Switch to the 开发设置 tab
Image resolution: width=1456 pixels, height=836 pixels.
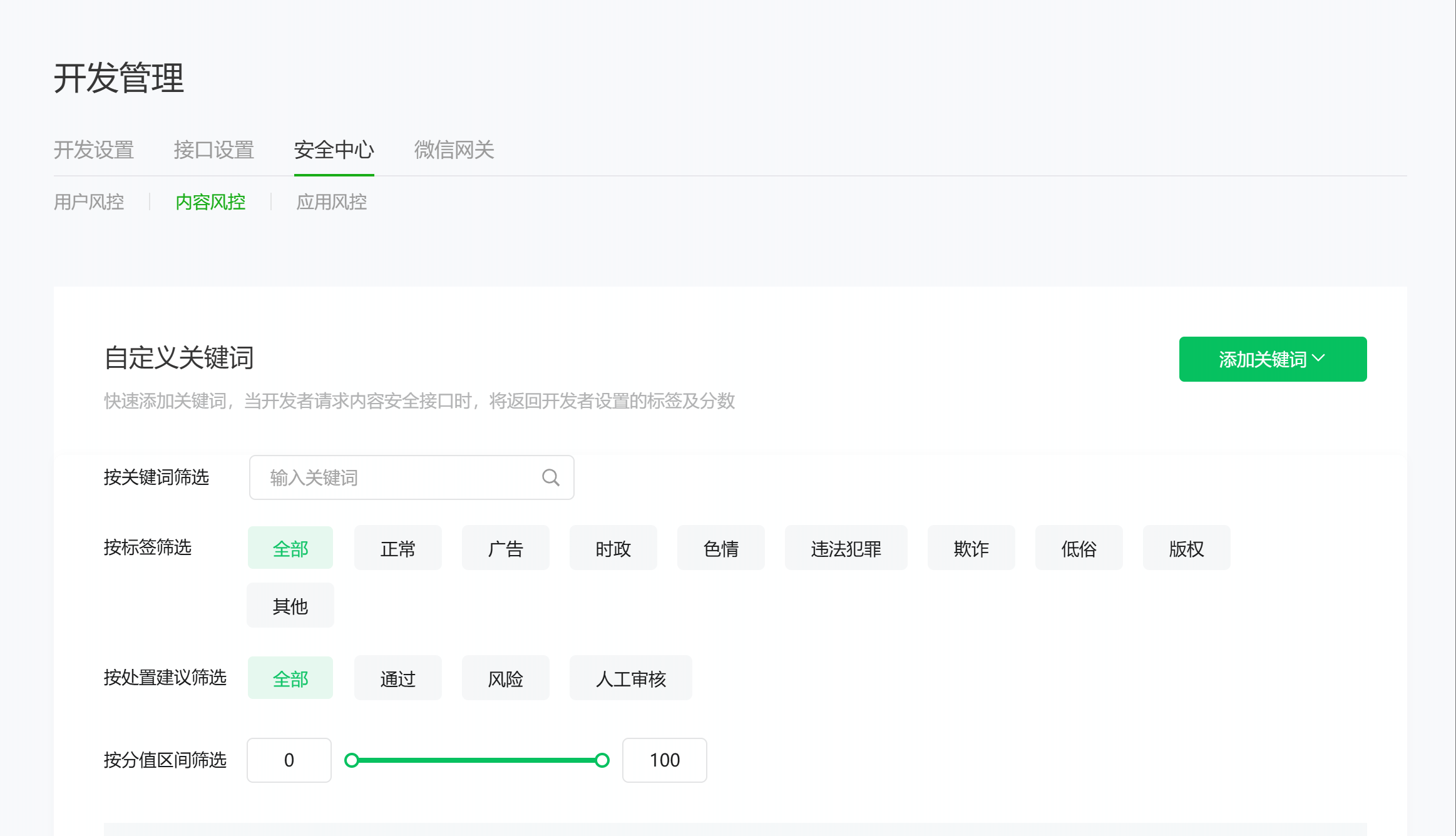tap(94, 150)
